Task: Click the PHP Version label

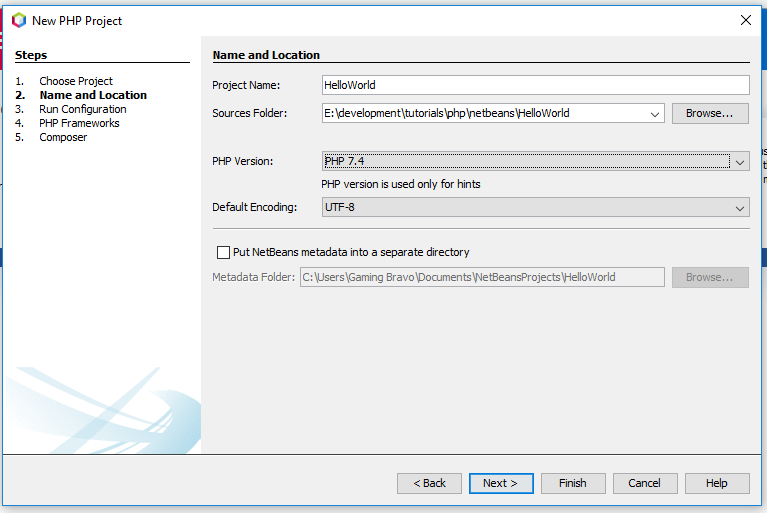Action: click(x=242, y=161)
